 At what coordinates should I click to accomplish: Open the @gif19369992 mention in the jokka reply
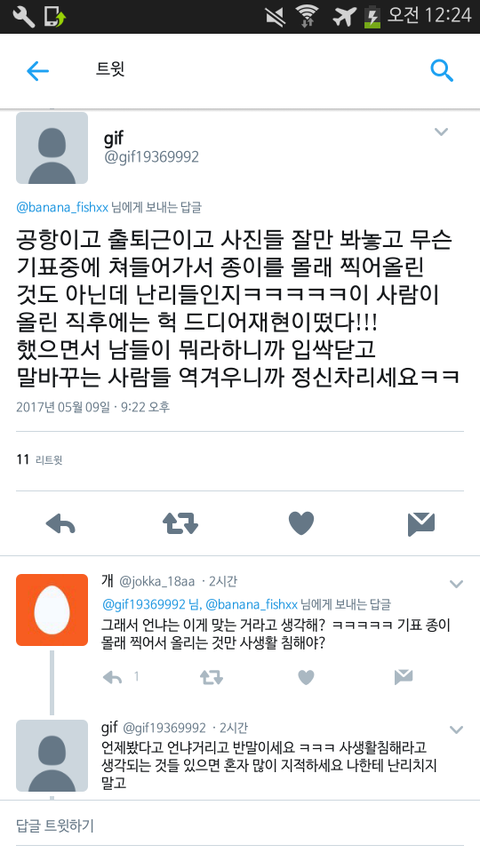tap(144, 604)
